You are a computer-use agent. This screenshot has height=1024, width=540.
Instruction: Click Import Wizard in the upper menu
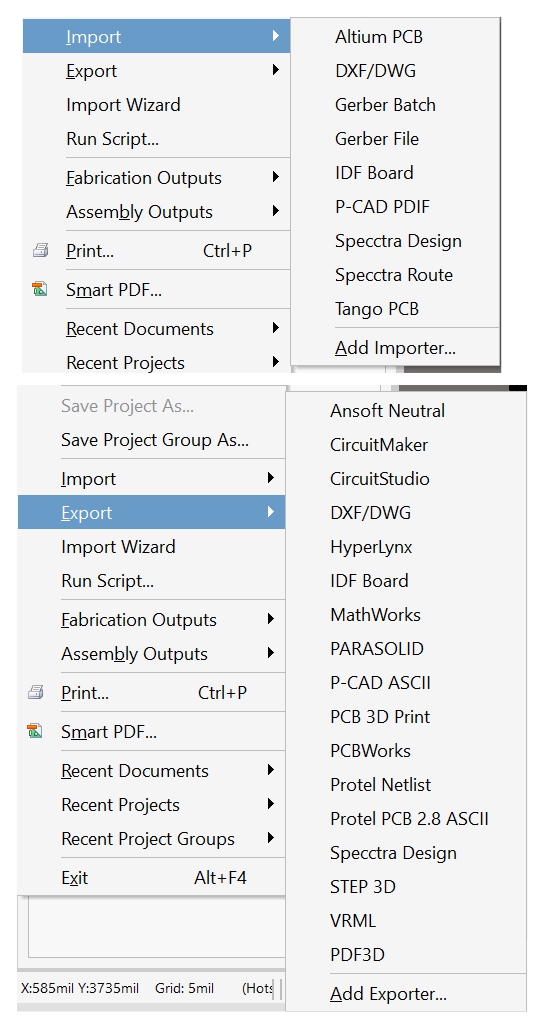[123, 105]
